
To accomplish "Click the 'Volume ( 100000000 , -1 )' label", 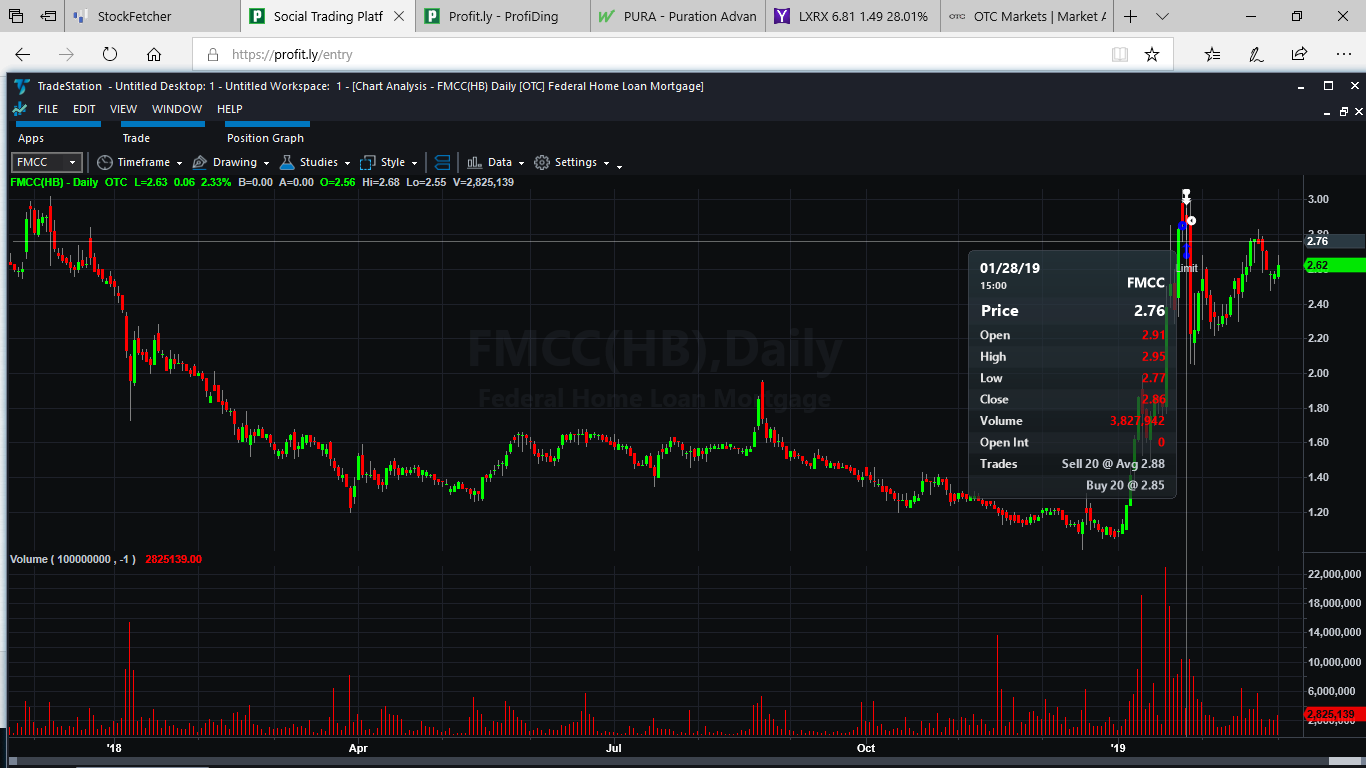I will click(x=73, y=559).
